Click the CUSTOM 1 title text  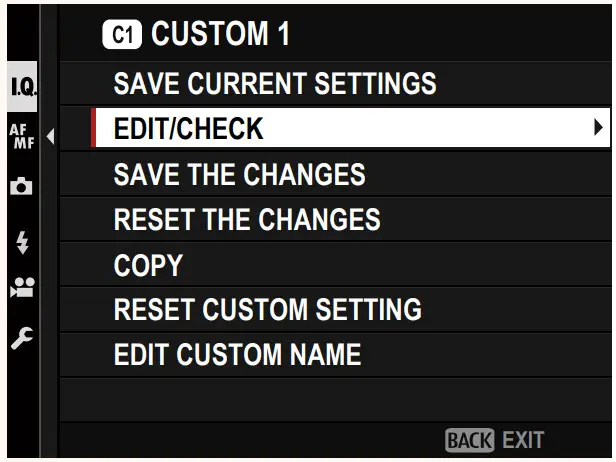click(x=219, y=35)
